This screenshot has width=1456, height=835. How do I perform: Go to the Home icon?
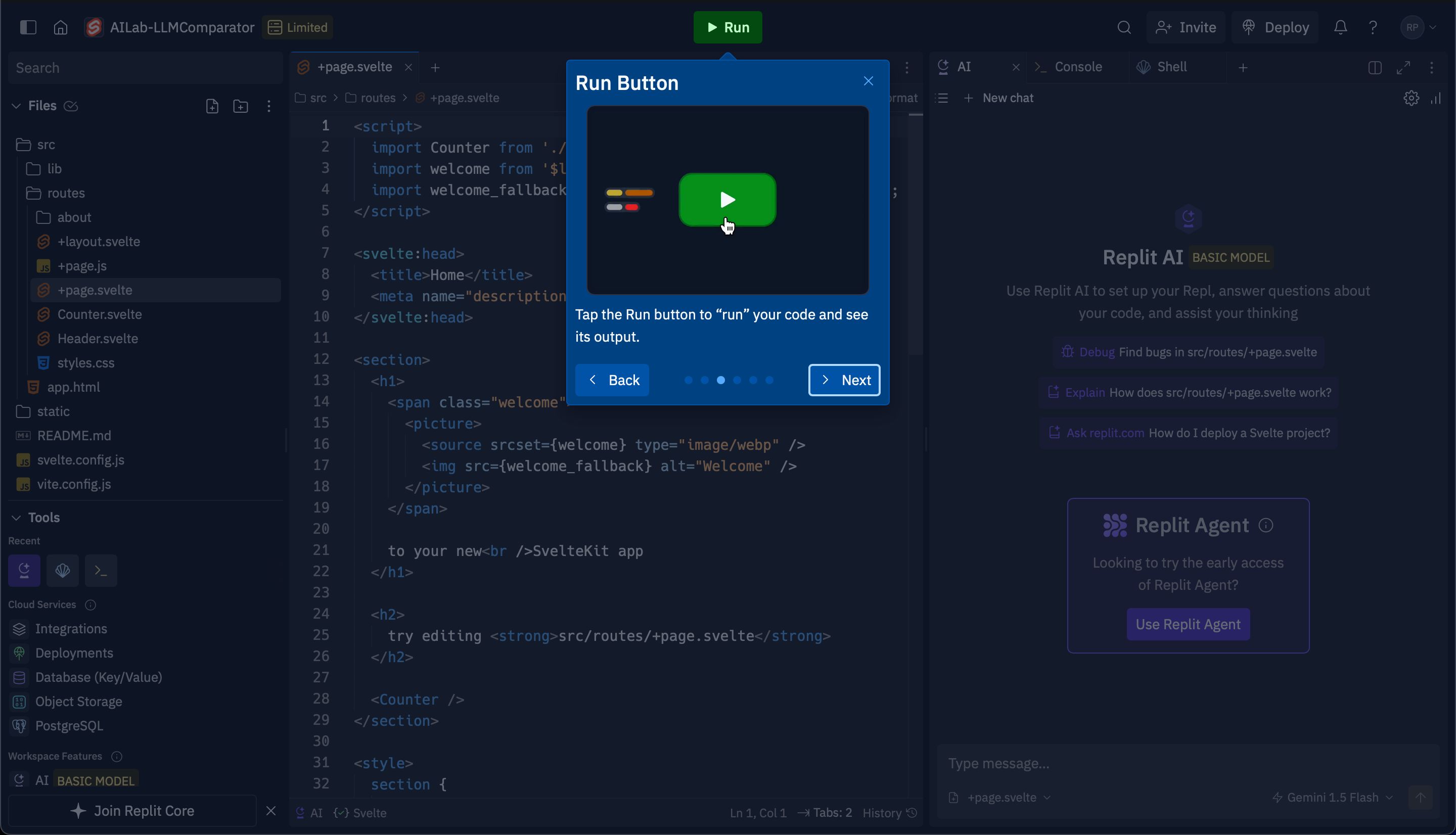pos(60,27)
